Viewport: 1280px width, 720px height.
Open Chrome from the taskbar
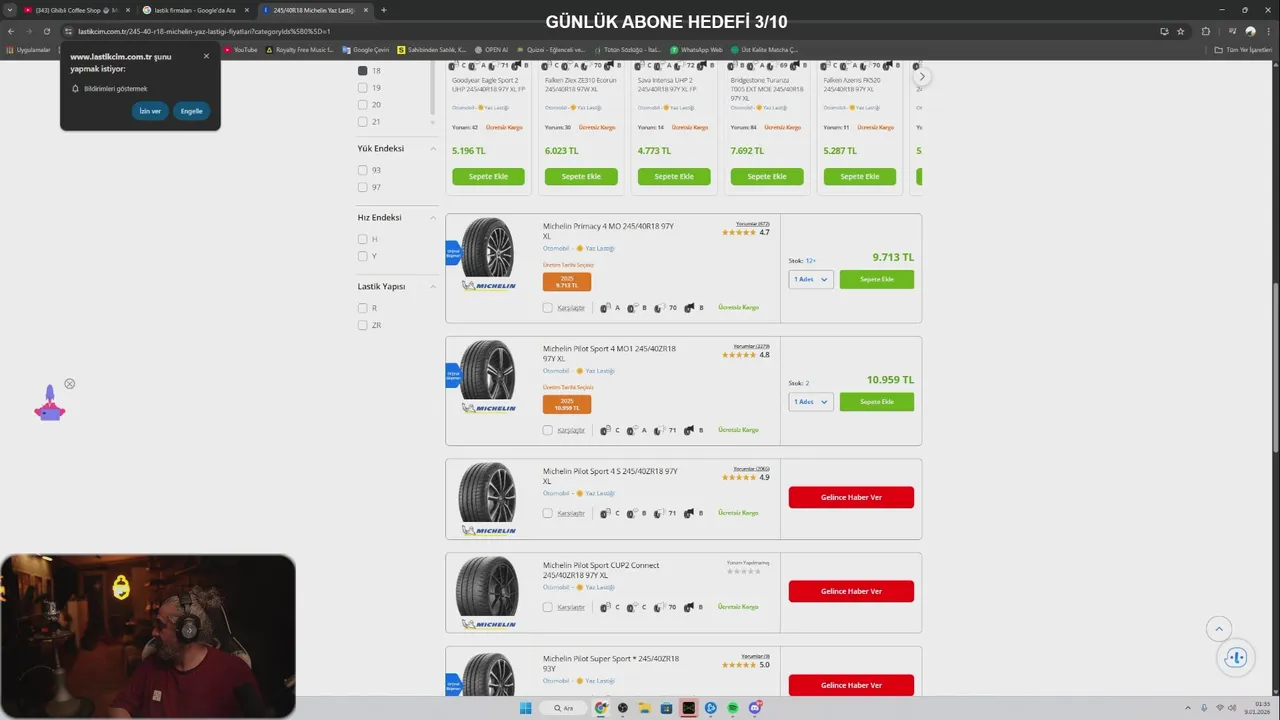point(601,708)
